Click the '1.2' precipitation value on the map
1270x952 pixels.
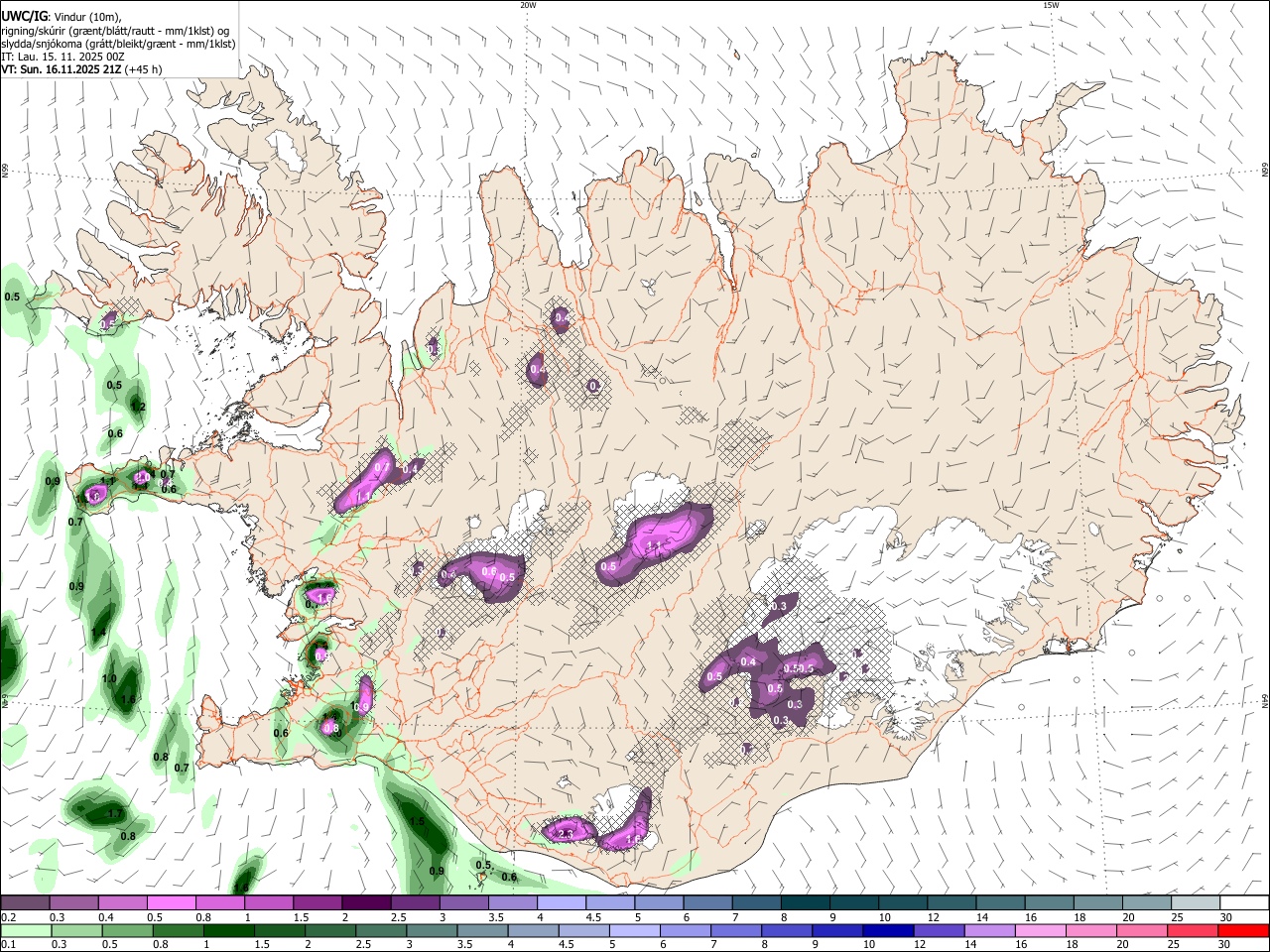(139, 407)
